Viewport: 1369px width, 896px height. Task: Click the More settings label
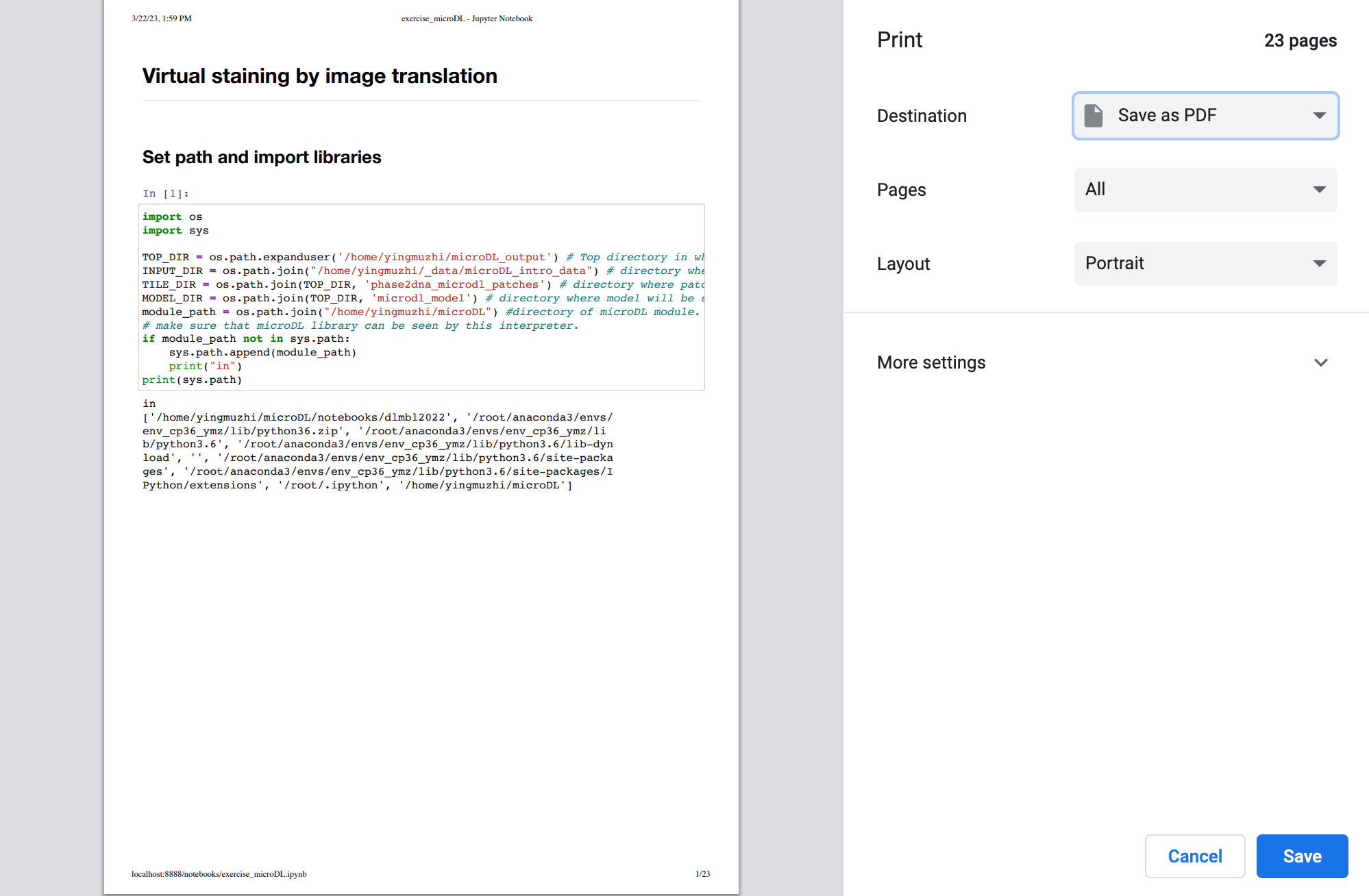(x=931, y=362)
